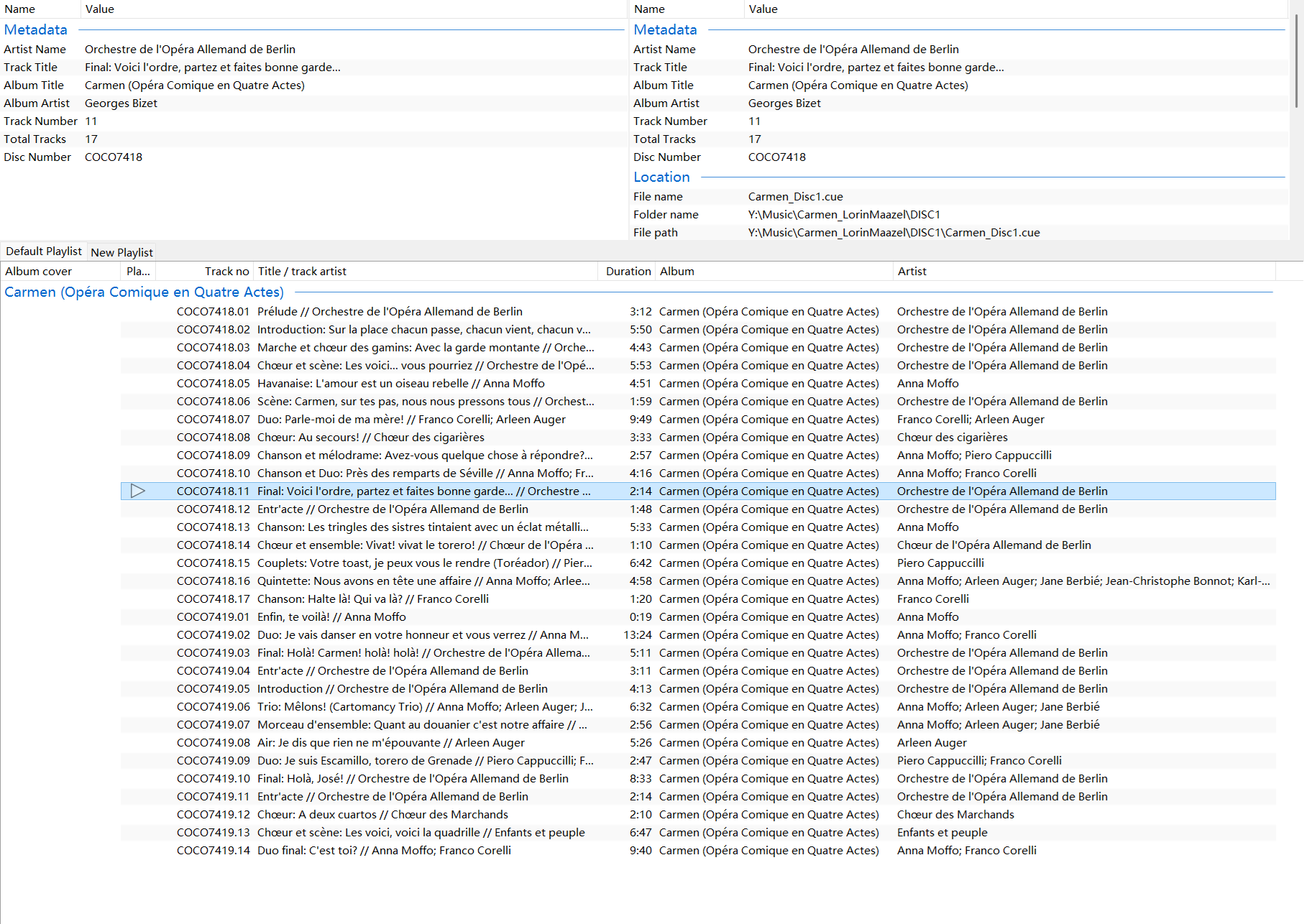Click the Value column header in left metadata panel

[100, 9]
